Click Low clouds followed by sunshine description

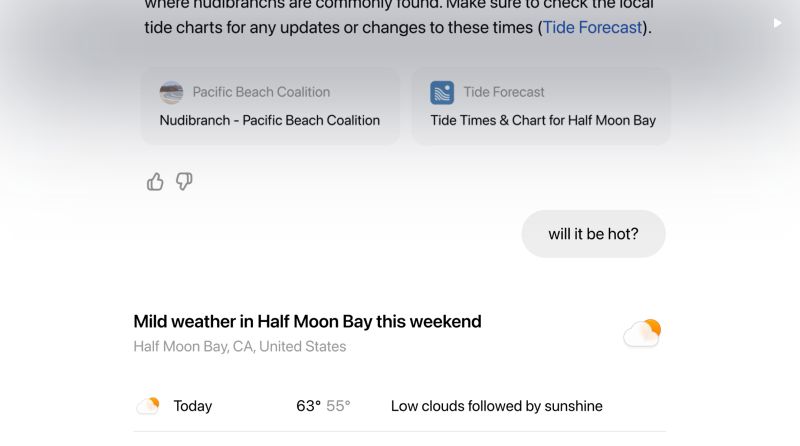[496, 406]
